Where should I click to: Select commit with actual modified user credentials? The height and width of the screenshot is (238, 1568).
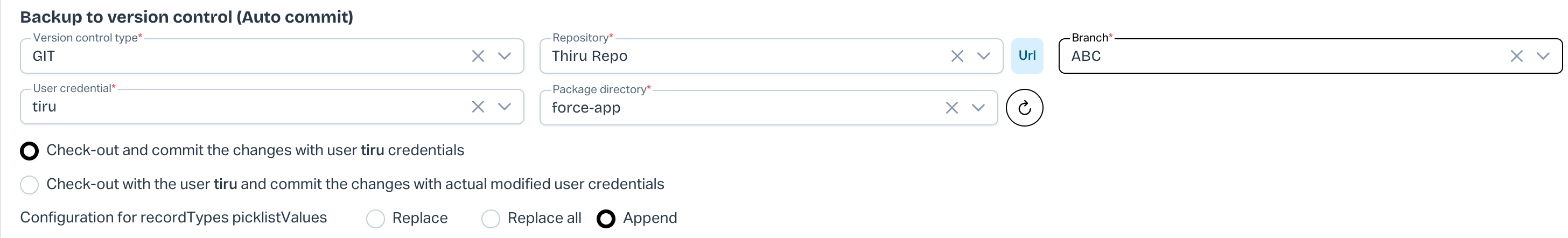pyautogui.click(x=29, y=185)
